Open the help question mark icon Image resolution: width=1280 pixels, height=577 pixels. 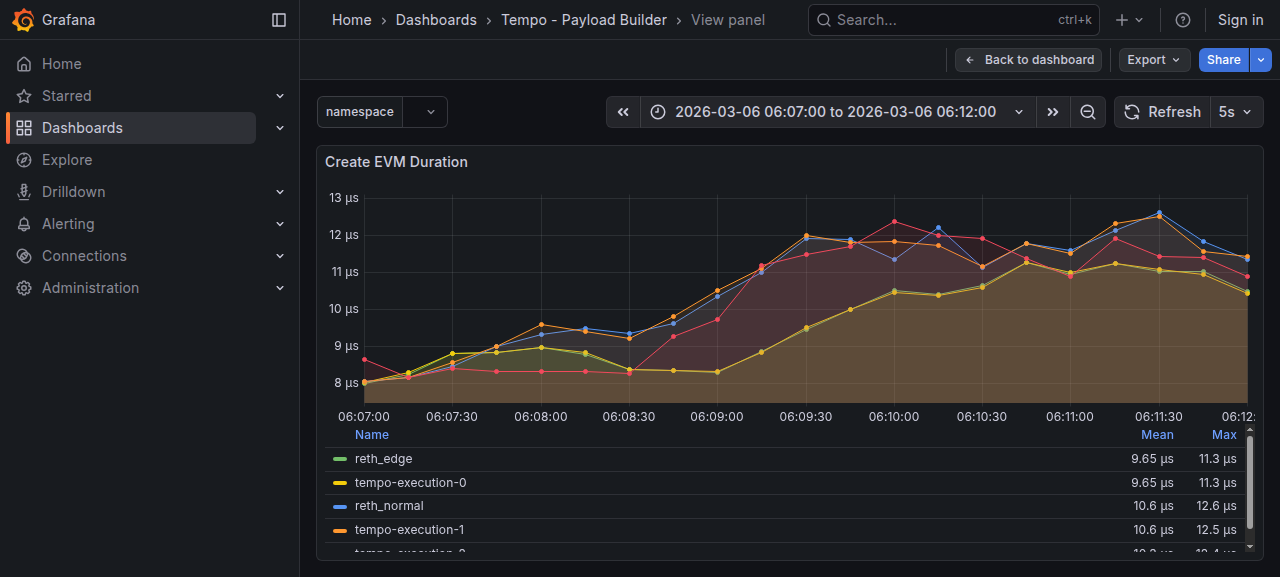click(x=1183, y=20)
